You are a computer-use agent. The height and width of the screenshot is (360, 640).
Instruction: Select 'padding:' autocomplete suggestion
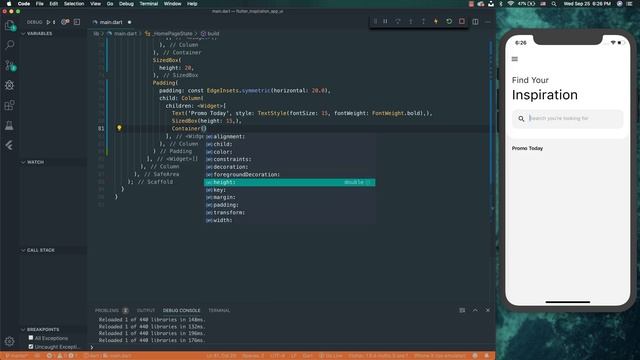click(x=289, y=205)
